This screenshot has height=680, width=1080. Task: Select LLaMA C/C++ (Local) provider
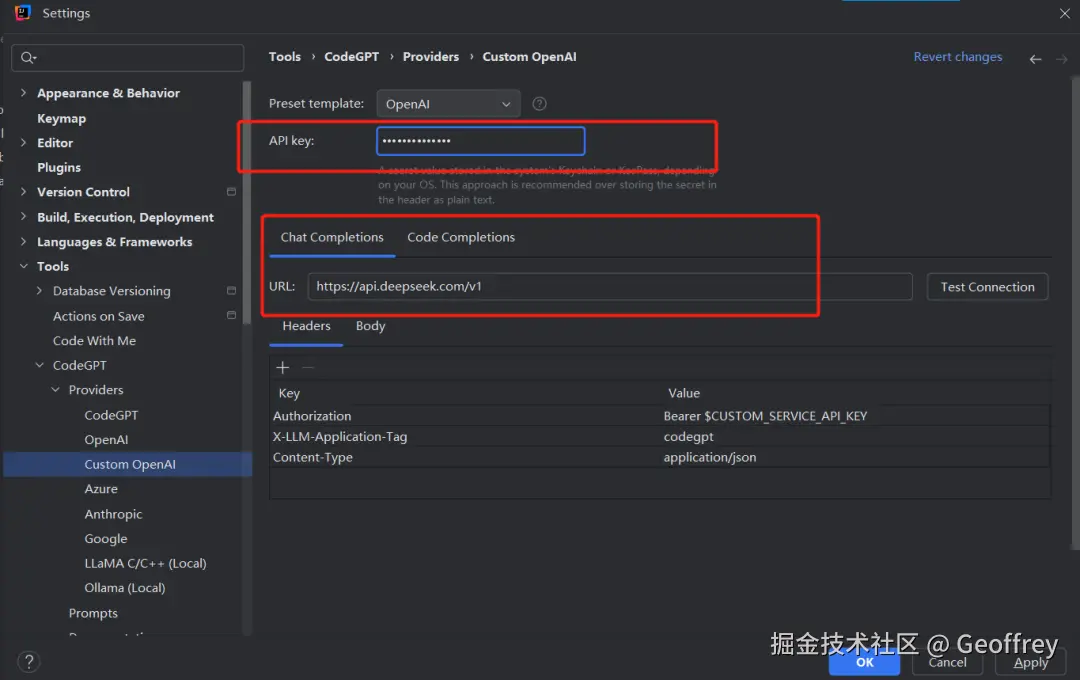click(145, 564)
